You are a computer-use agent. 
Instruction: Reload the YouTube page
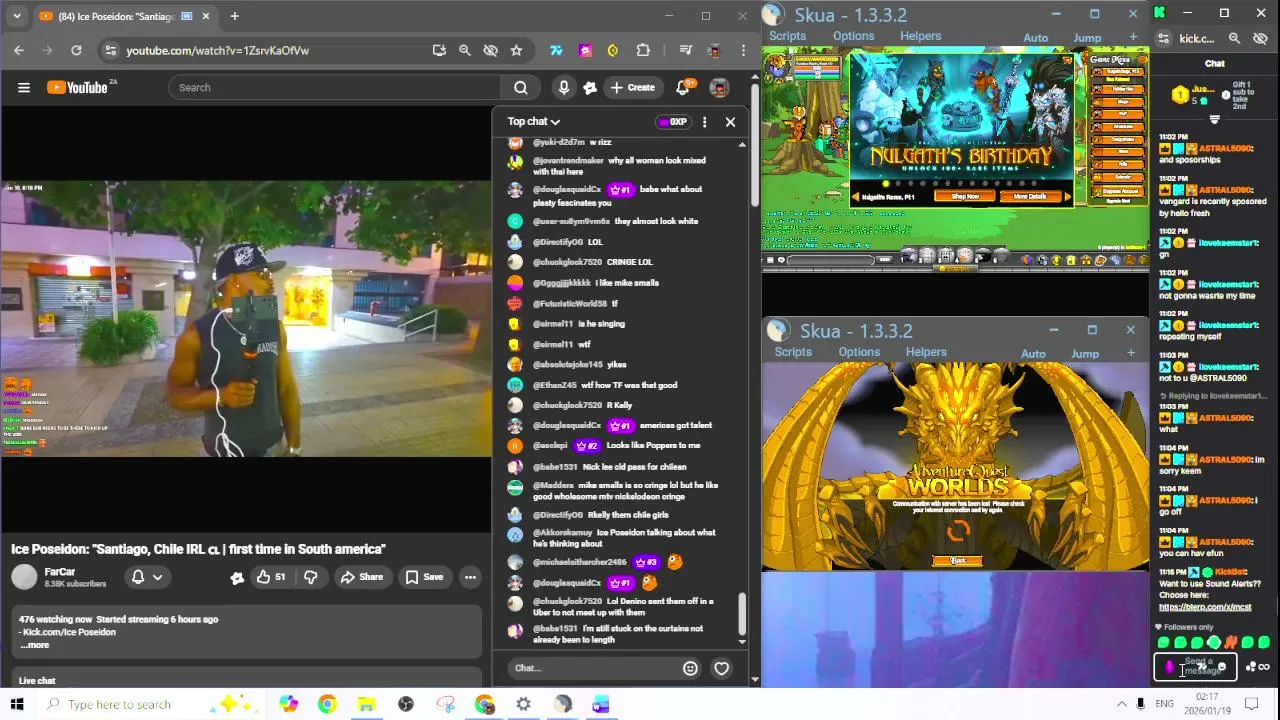coord(76,50)
